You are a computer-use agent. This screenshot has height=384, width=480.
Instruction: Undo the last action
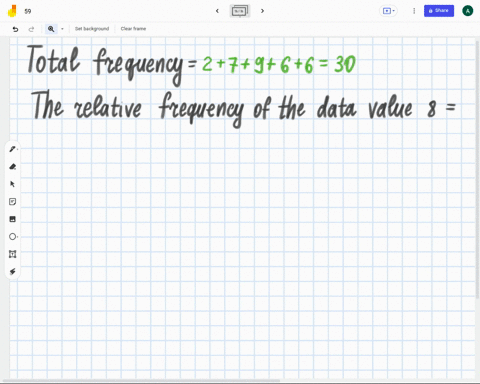coord(15,29)
